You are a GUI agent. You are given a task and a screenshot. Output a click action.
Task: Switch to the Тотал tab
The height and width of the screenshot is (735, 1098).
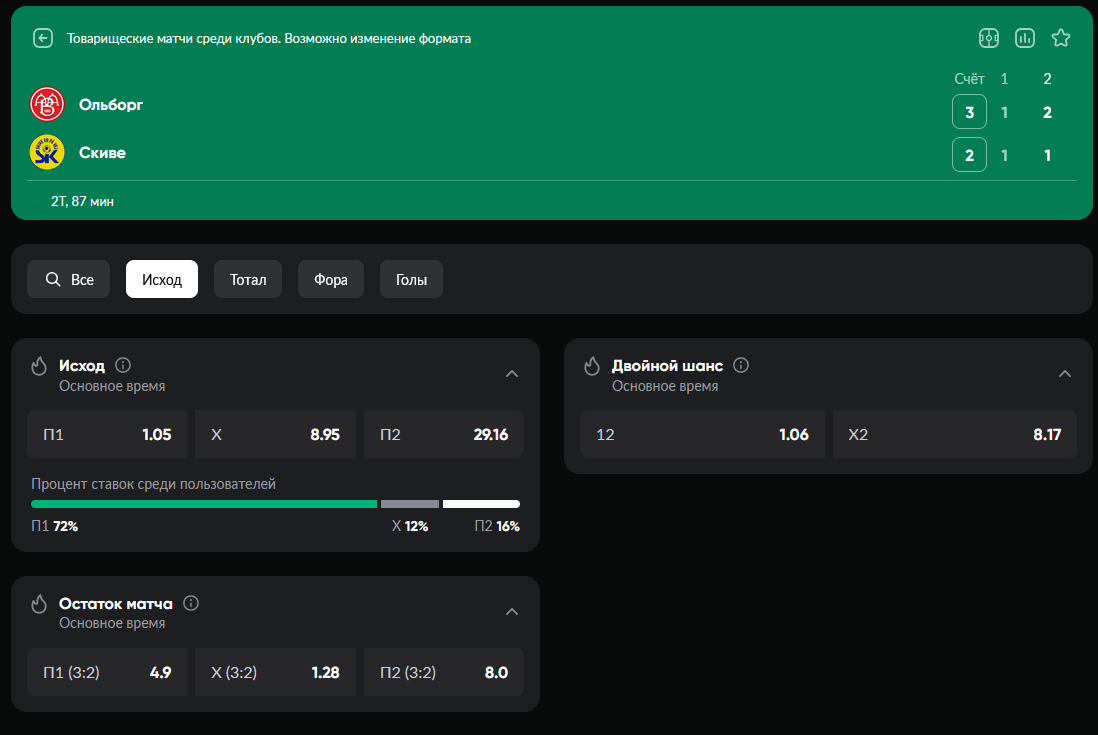[247, 279]
